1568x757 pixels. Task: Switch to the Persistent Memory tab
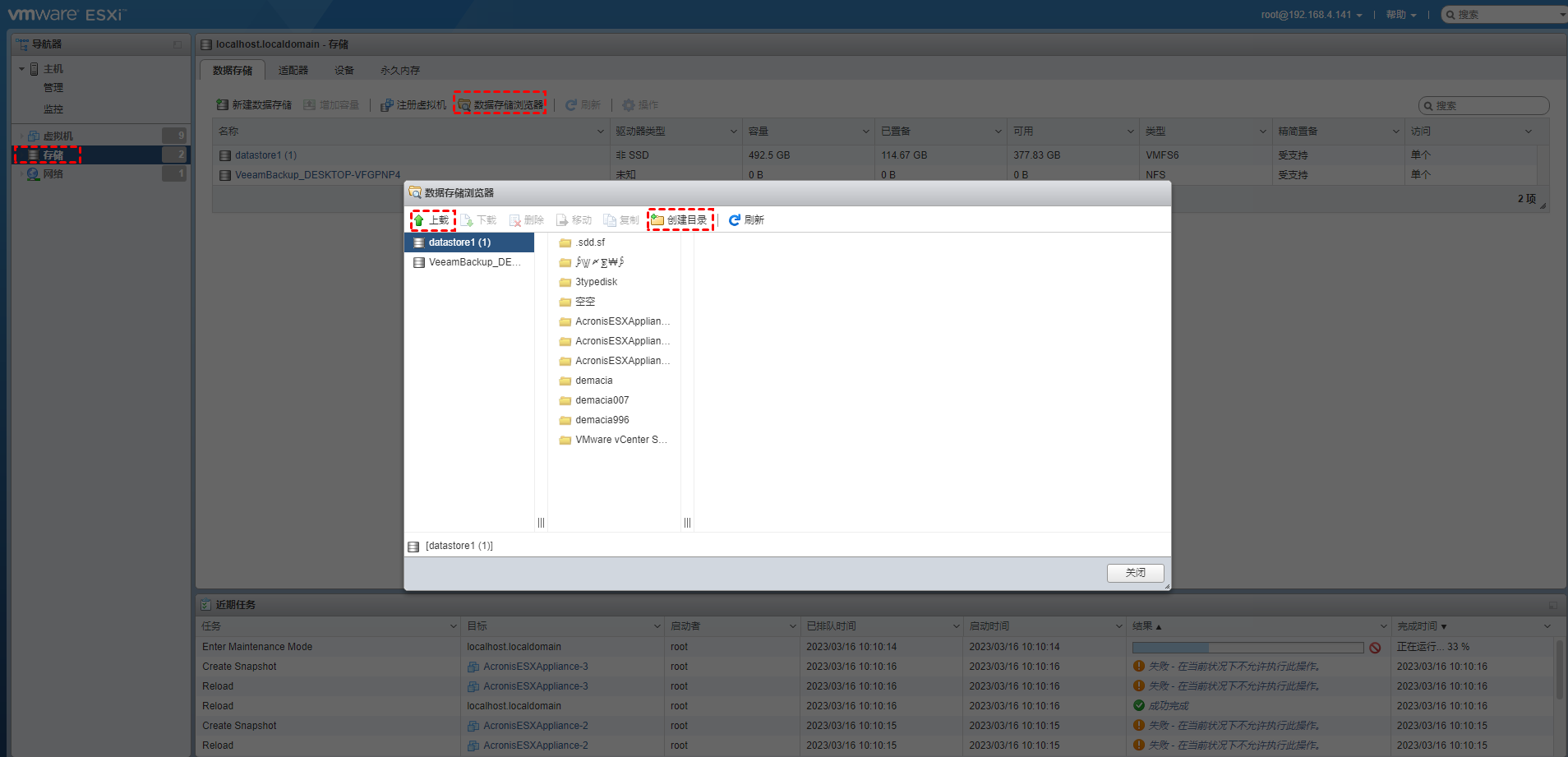pos(399,71)
